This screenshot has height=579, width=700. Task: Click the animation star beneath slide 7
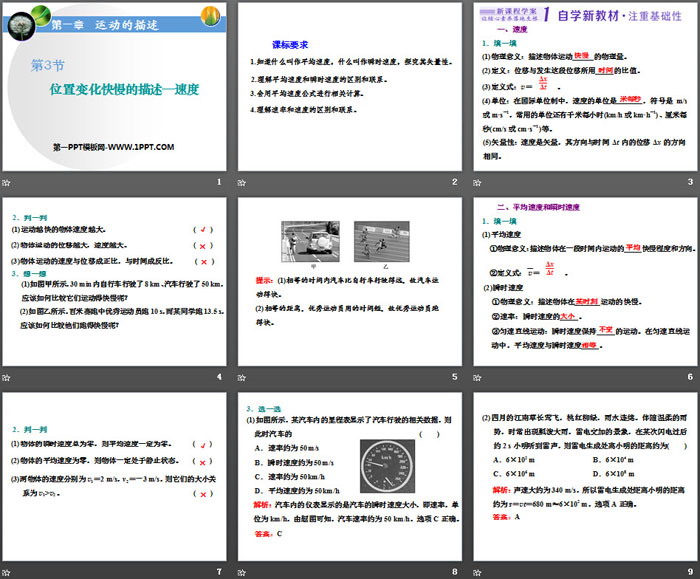pos(7,571)
